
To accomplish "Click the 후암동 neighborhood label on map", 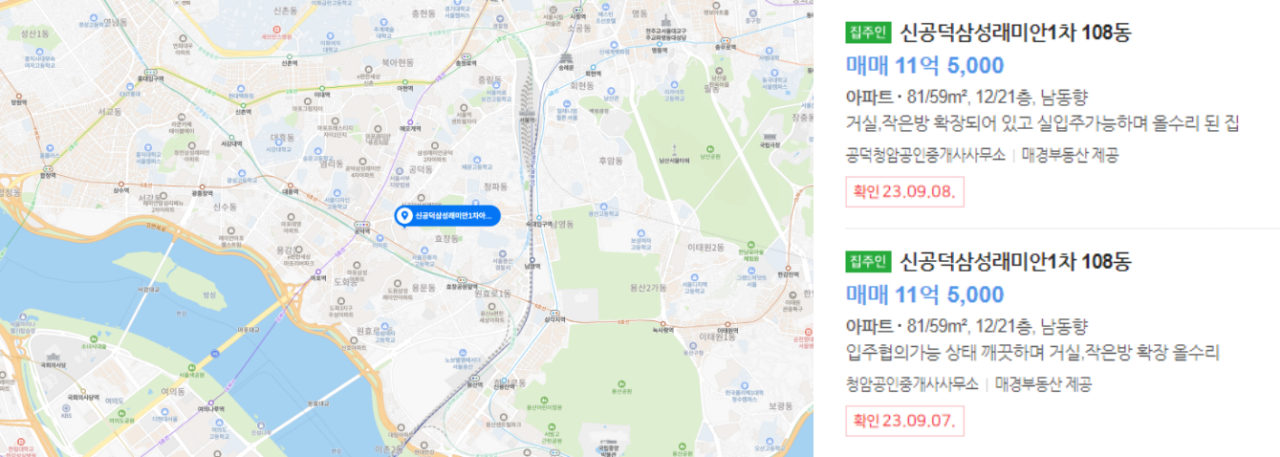I will click(x=611, y=161).
